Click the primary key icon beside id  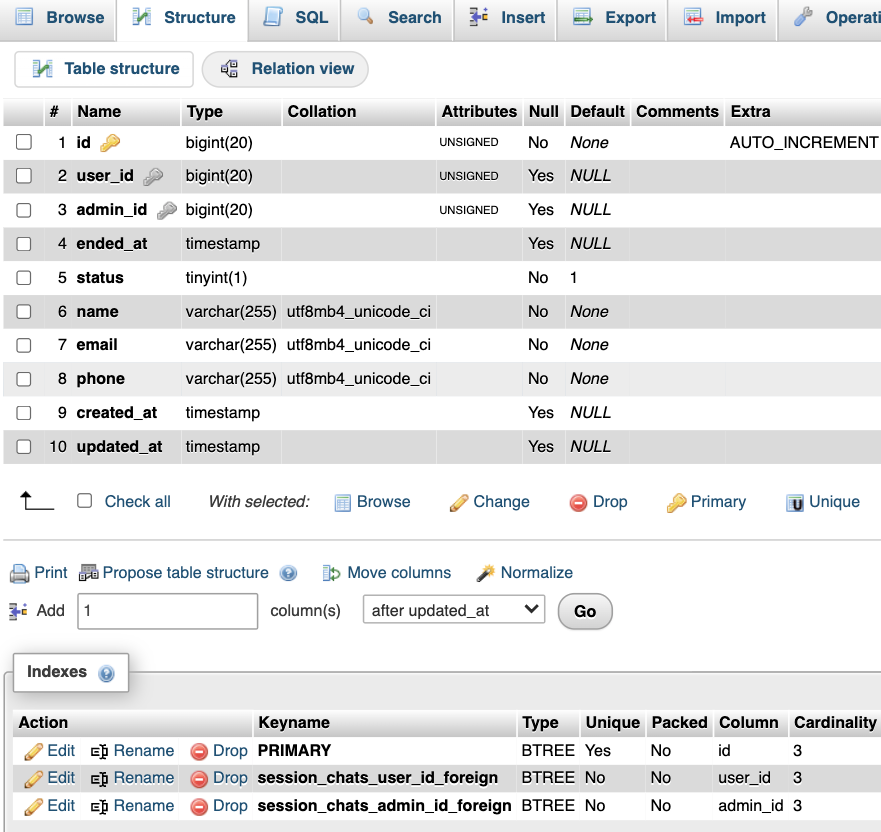[110, 143]
